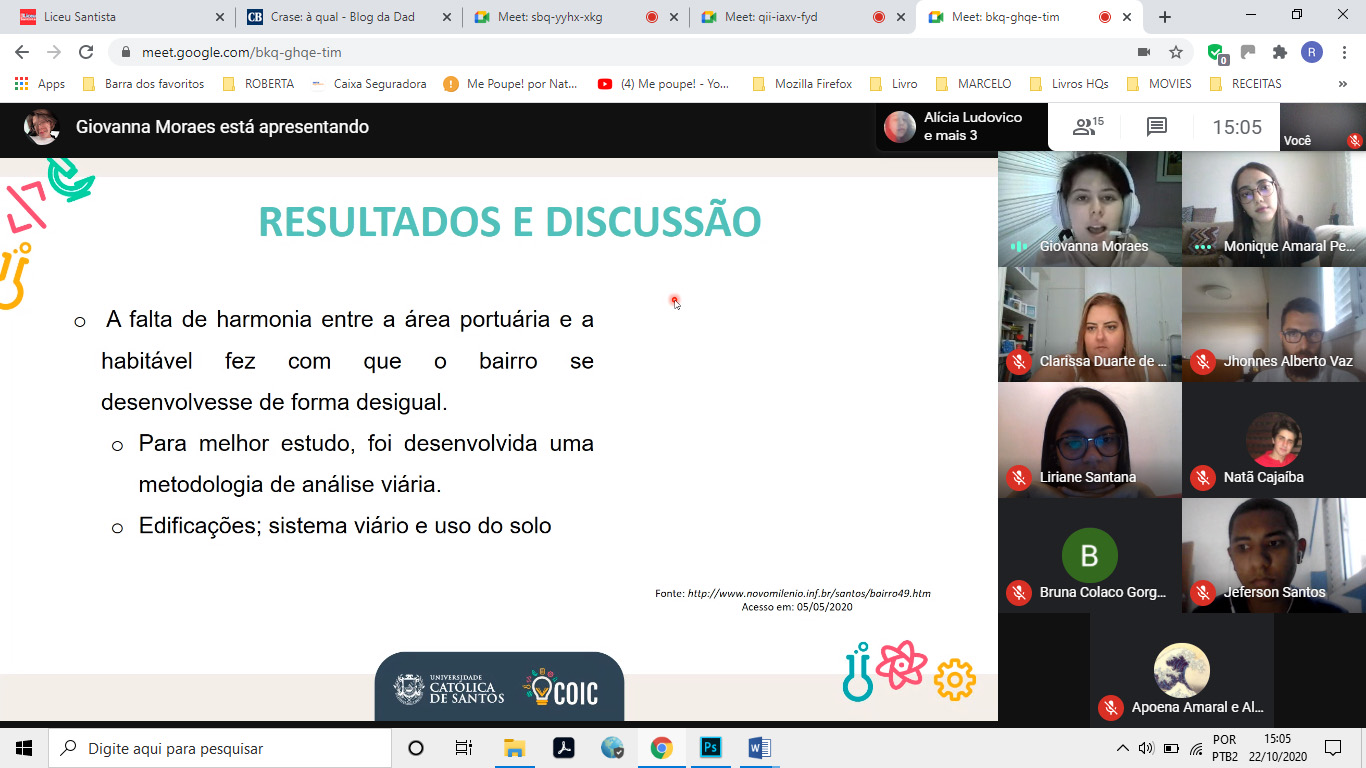Reload the Meet page
The image size is (1366, 768).
86,52
